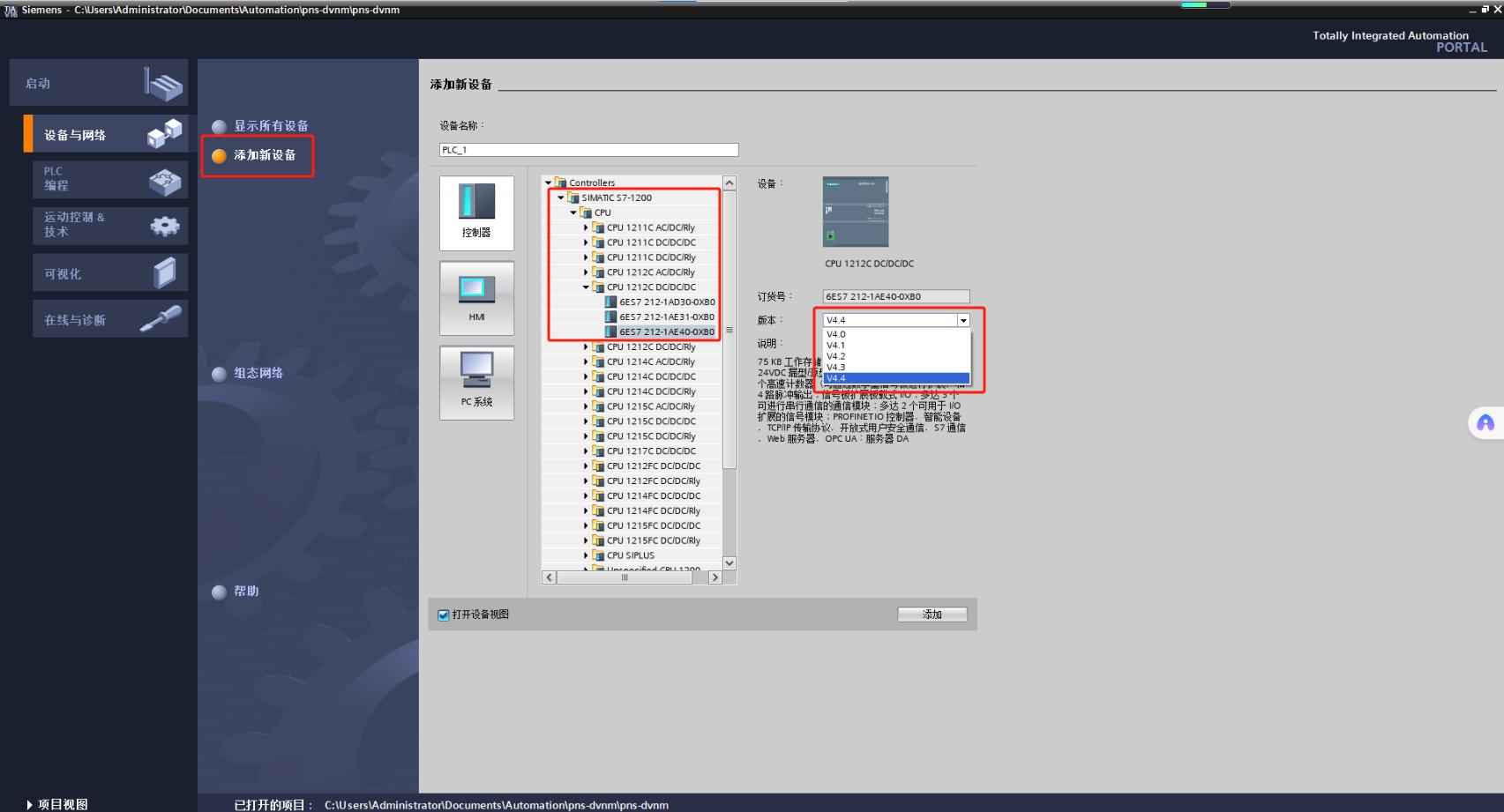Select the HMI device category icon
Screen dimensions: 1504x812
[475, 297]
